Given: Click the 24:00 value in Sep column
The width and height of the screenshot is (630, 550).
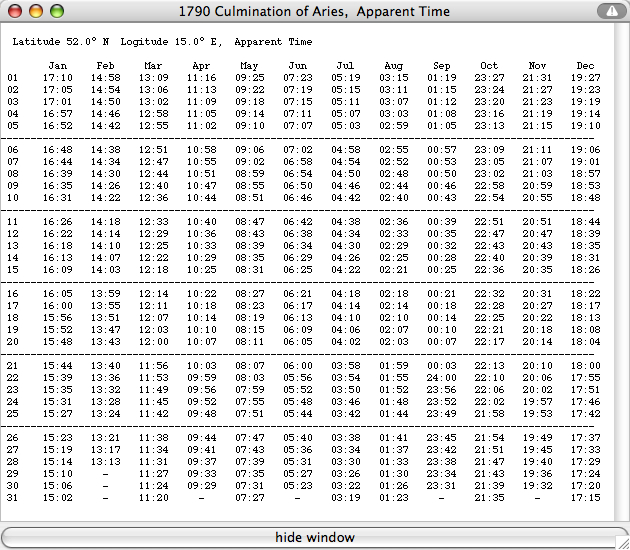Looking at the screenshot, I should click(442, 377).
